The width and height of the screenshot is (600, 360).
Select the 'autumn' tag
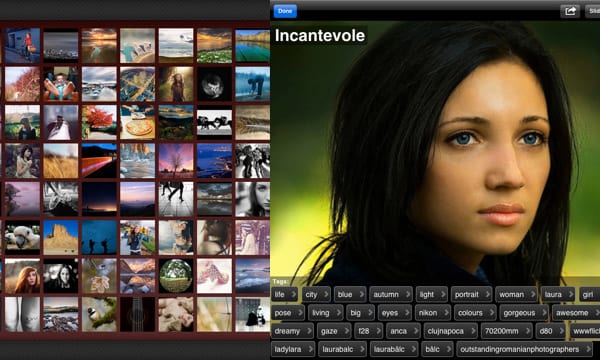(x=391, y=294)
